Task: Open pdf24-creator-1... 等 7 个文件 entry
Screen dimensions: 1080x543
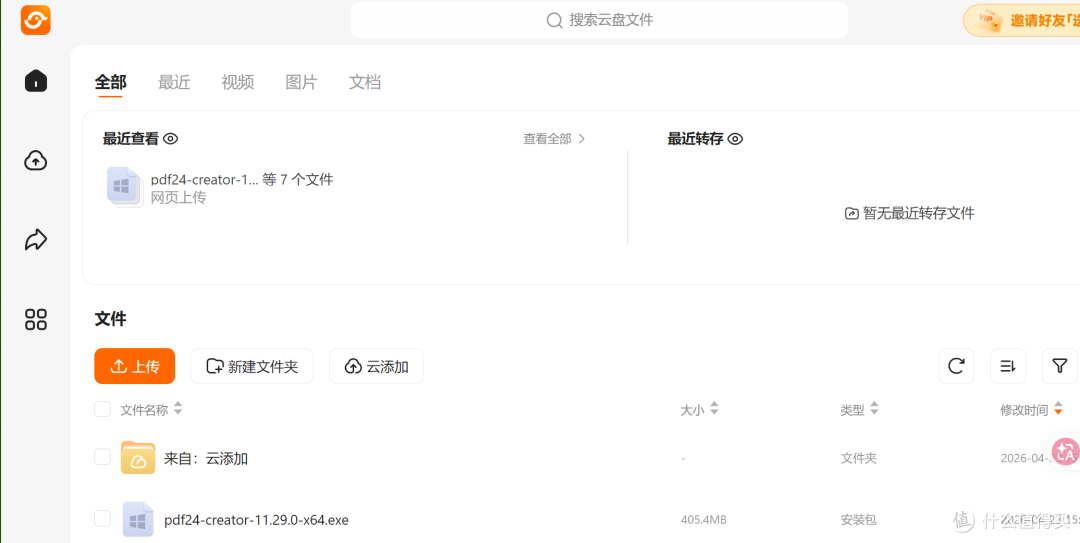Action: 242,180
